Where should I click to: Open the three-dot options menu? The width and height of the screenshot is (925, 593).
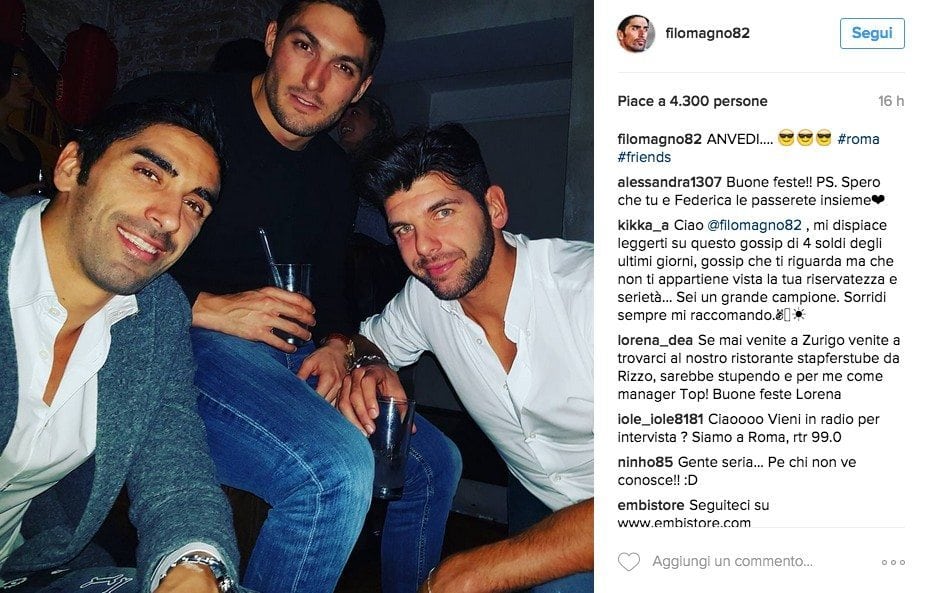tap(893, 562)
